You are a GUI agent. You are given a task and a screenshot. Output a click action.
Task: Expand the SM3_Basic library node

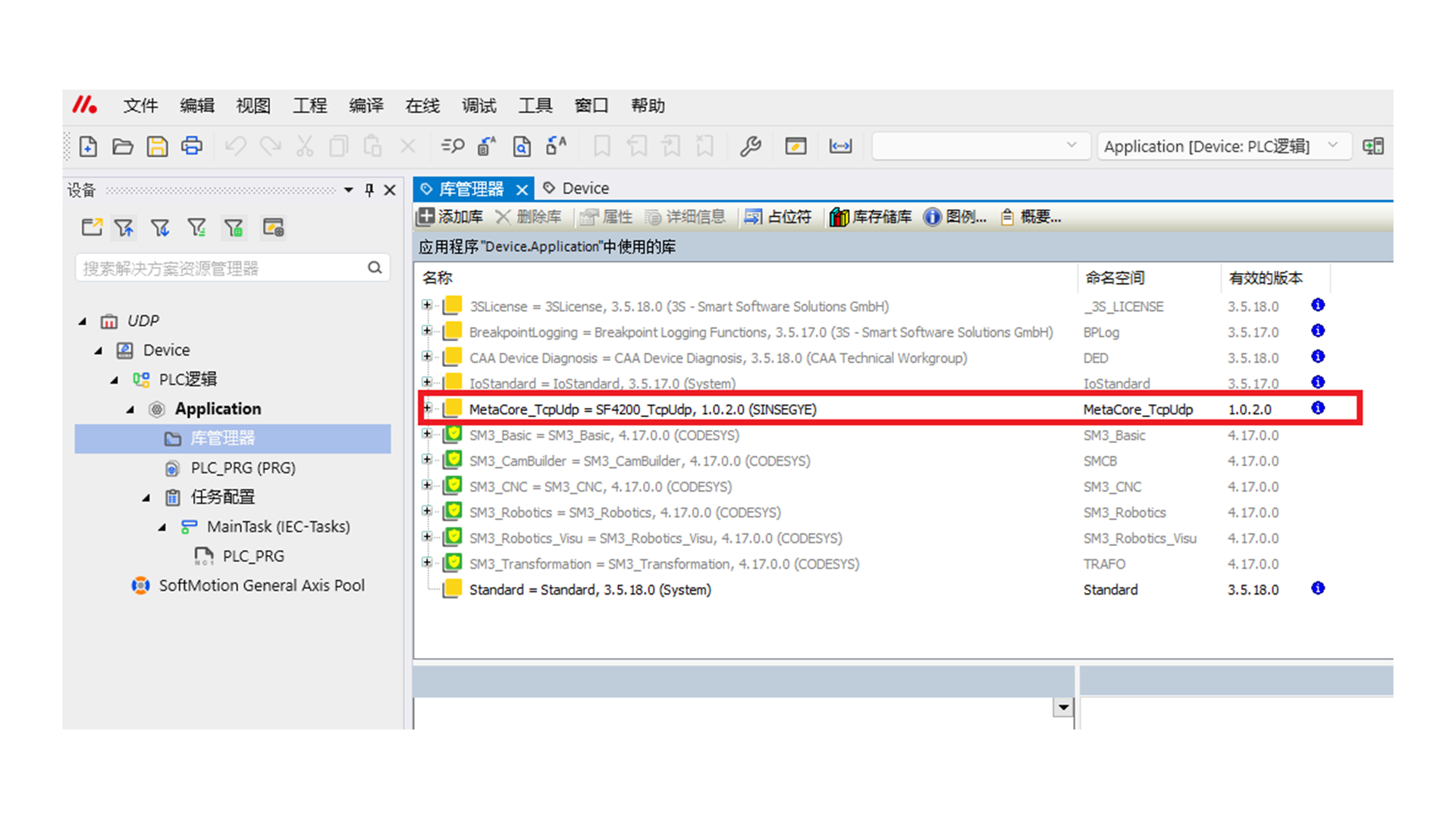427,434
